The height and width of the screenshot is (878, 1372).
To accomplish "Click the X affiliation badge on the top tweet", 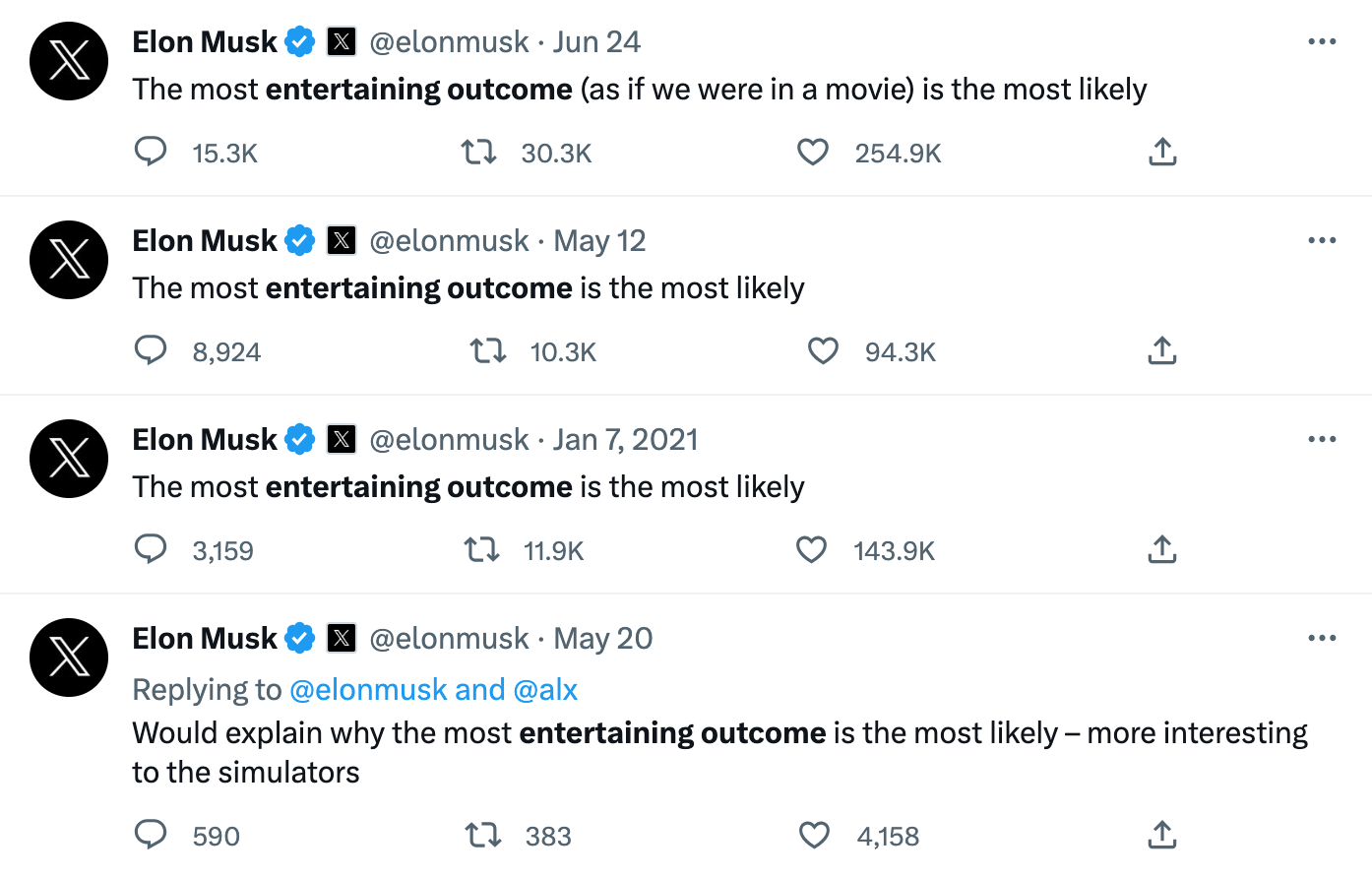I will [341, 41].
